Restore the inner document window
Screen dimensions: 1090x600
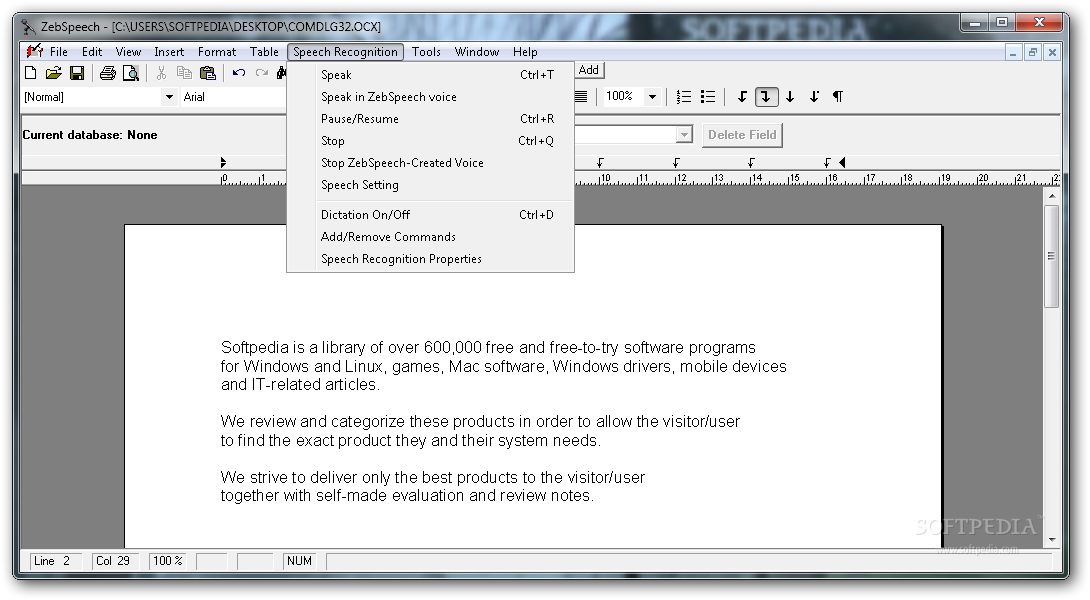pos(1033,52)
